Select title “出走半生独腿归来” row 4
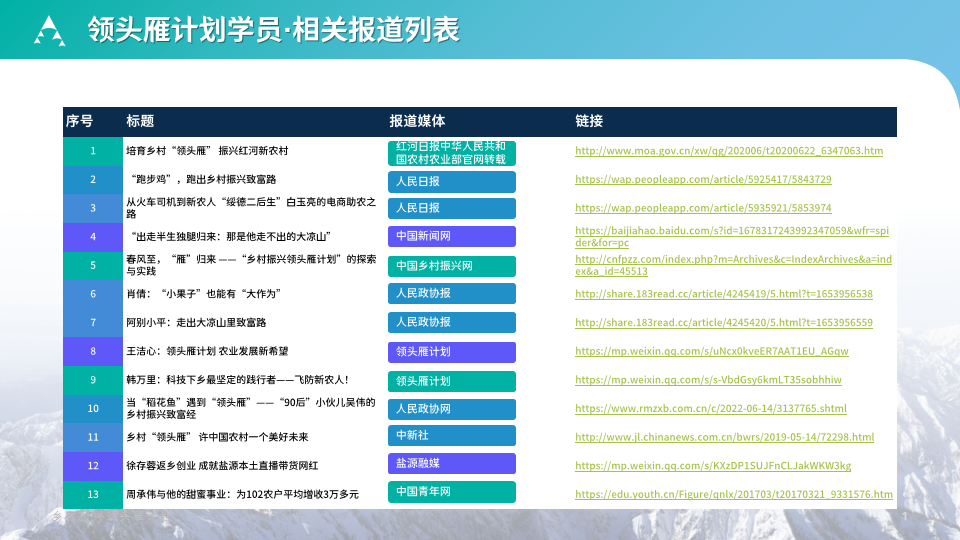Viewport: 960px width, 540px height. click(x=231, y=236)
